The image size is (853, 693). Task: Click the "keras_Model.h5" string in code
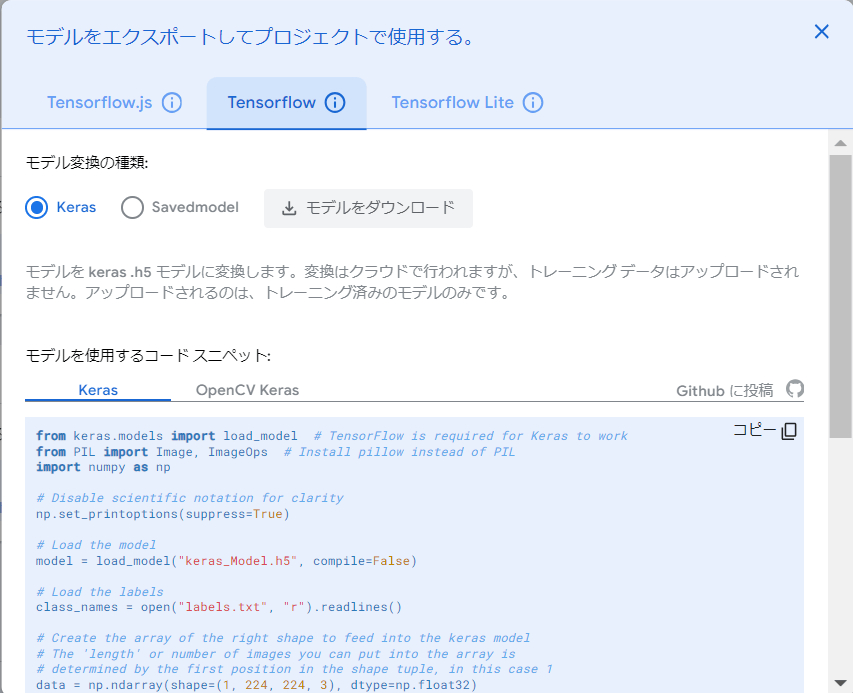click(x=238, y=561)
